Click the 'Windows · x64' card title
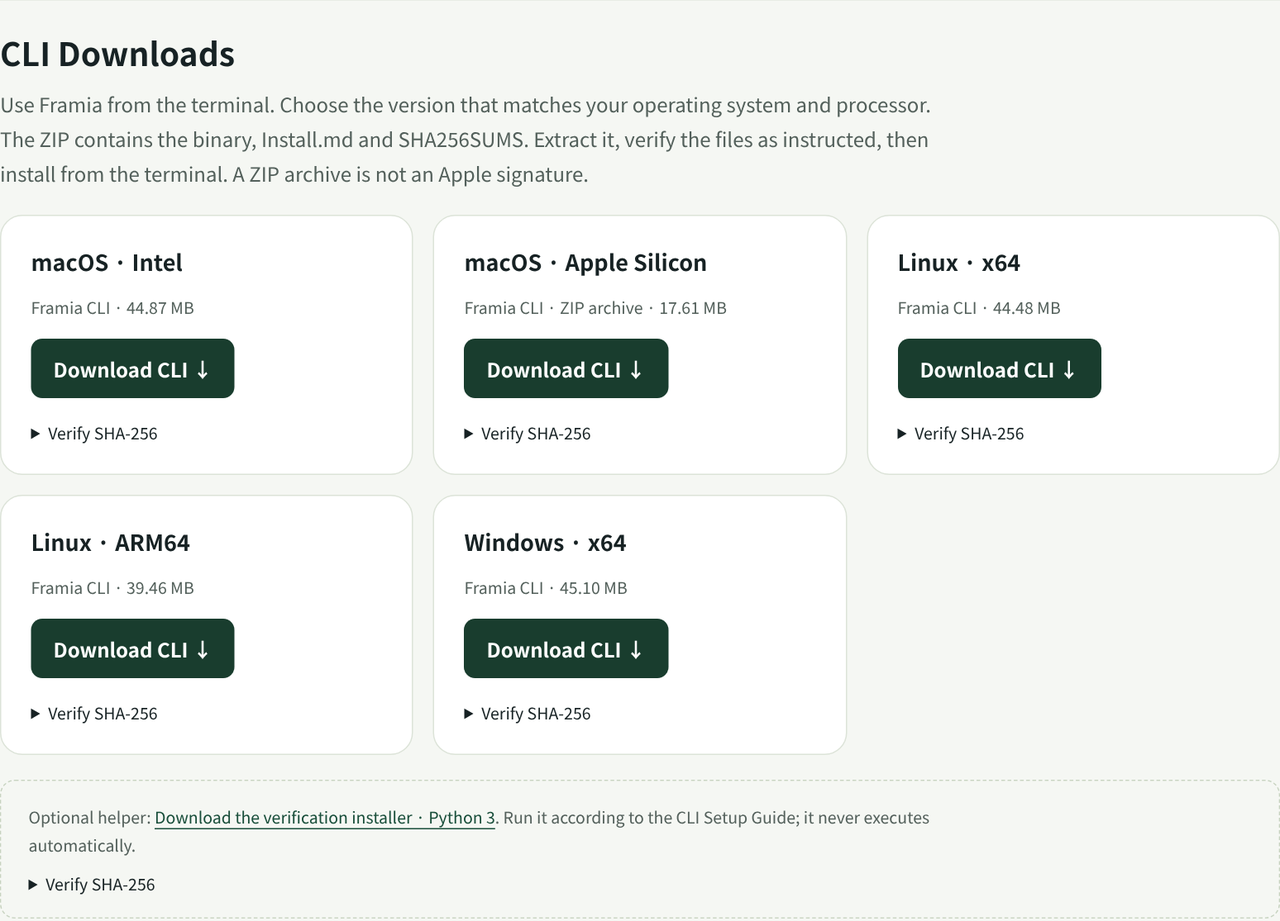The width and height of the screenshot is (1280, 921). point(545,543)
